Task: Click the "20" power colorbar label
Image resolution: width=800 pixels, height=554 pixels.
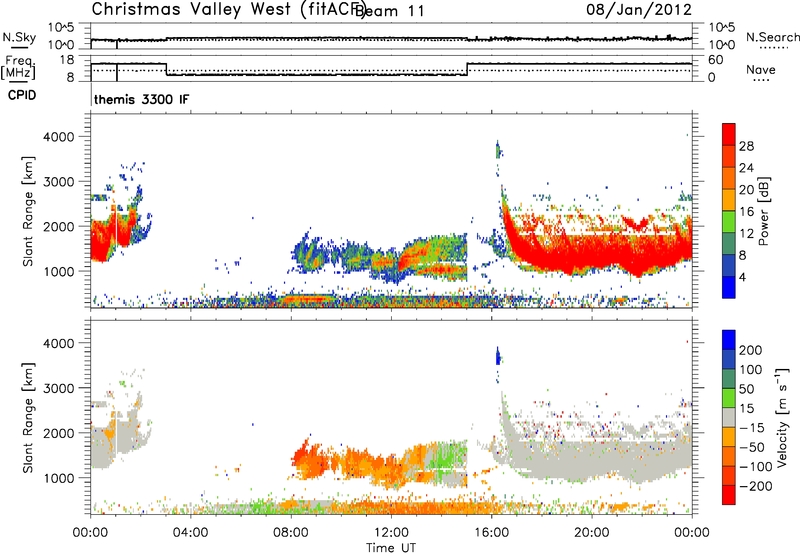Action: [746, 190]
